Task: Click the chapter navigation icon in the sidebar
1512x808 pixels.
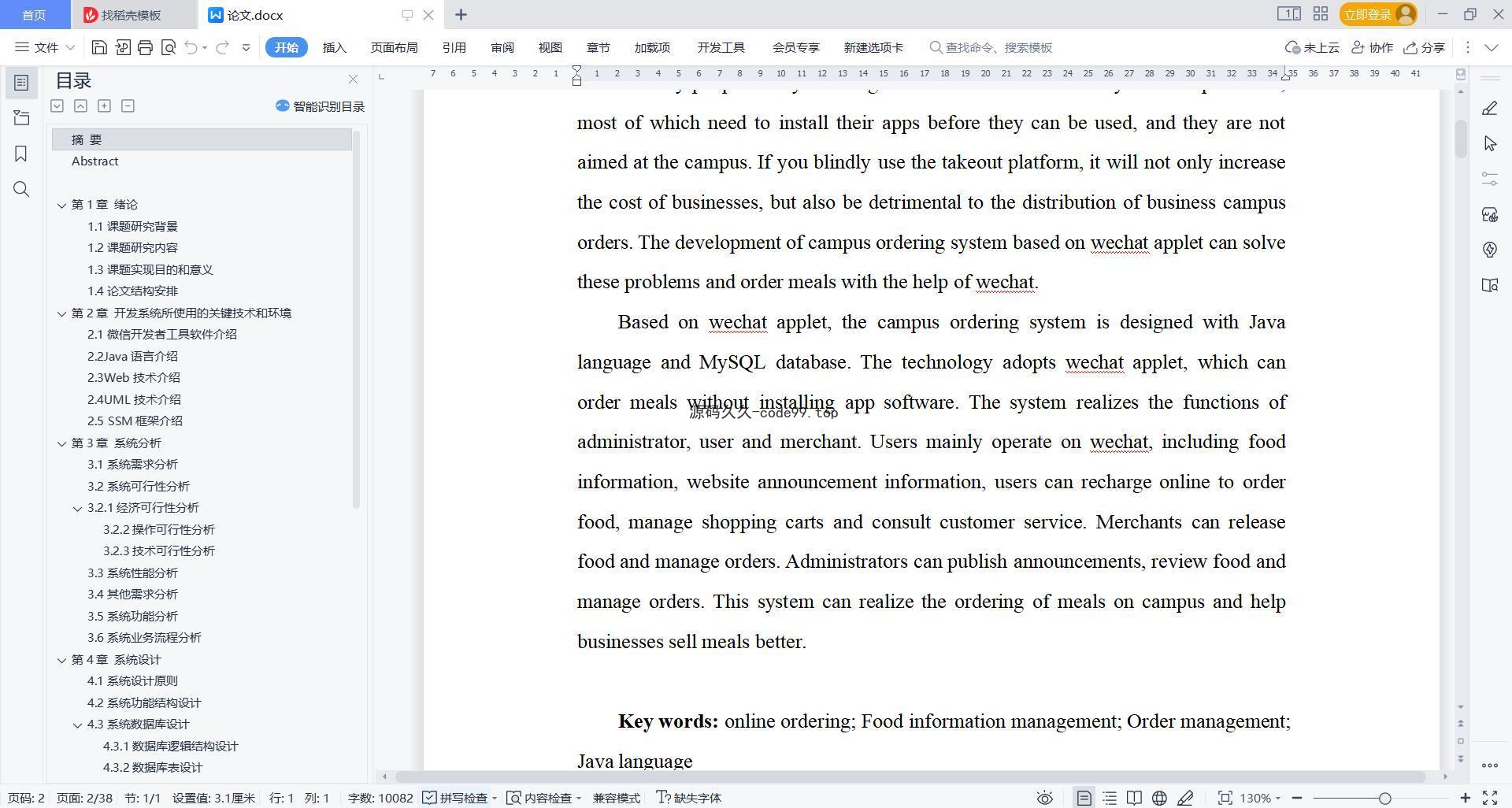Action: coord(21,118)
